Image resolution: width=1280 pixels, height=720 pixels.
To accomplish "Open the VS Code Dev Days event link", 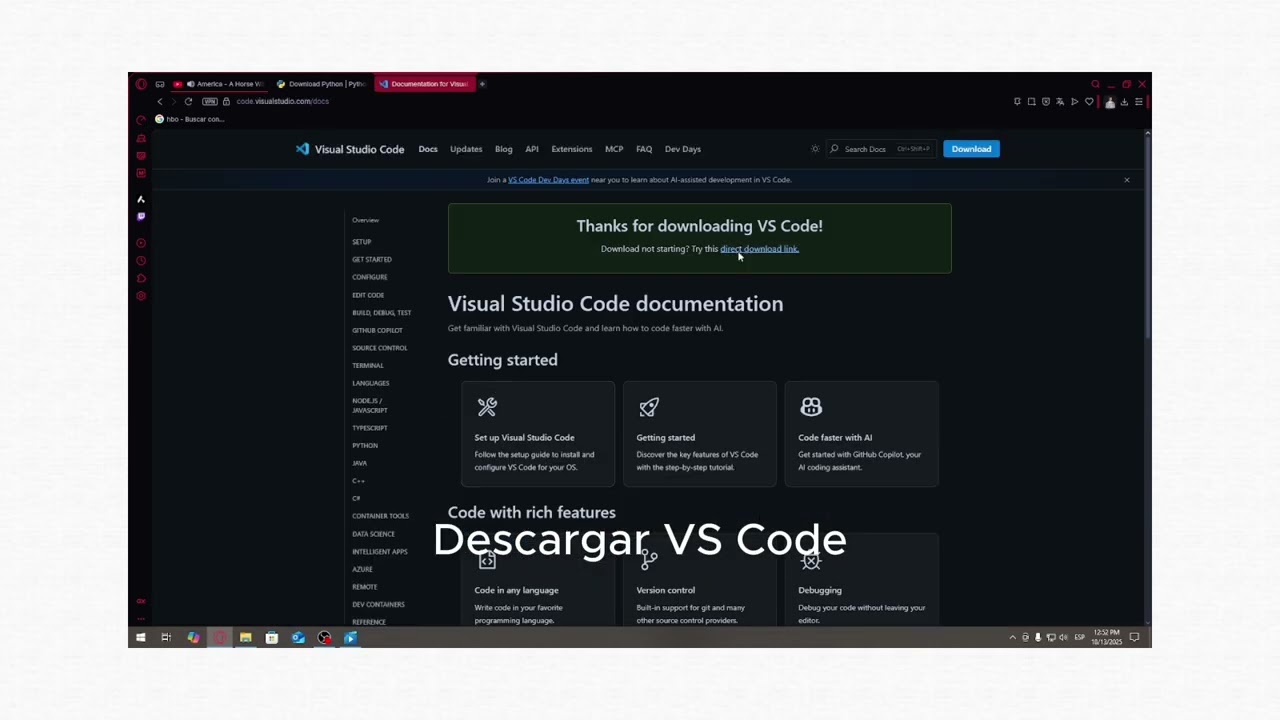I will coord(548,180).
